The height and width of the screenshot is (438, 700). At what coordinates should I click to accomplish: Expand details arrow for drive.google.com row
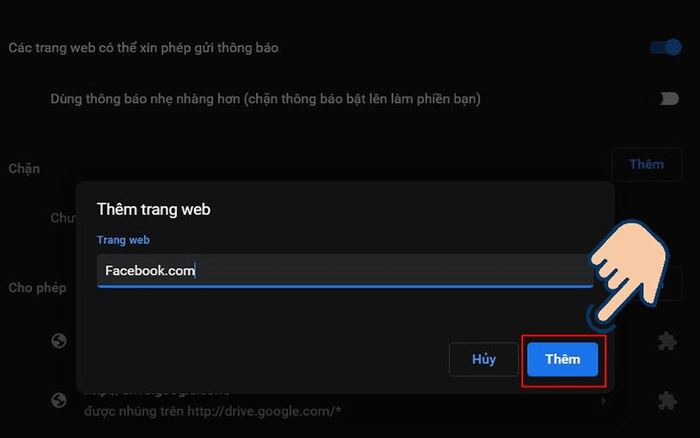click(x=604, y=400)
